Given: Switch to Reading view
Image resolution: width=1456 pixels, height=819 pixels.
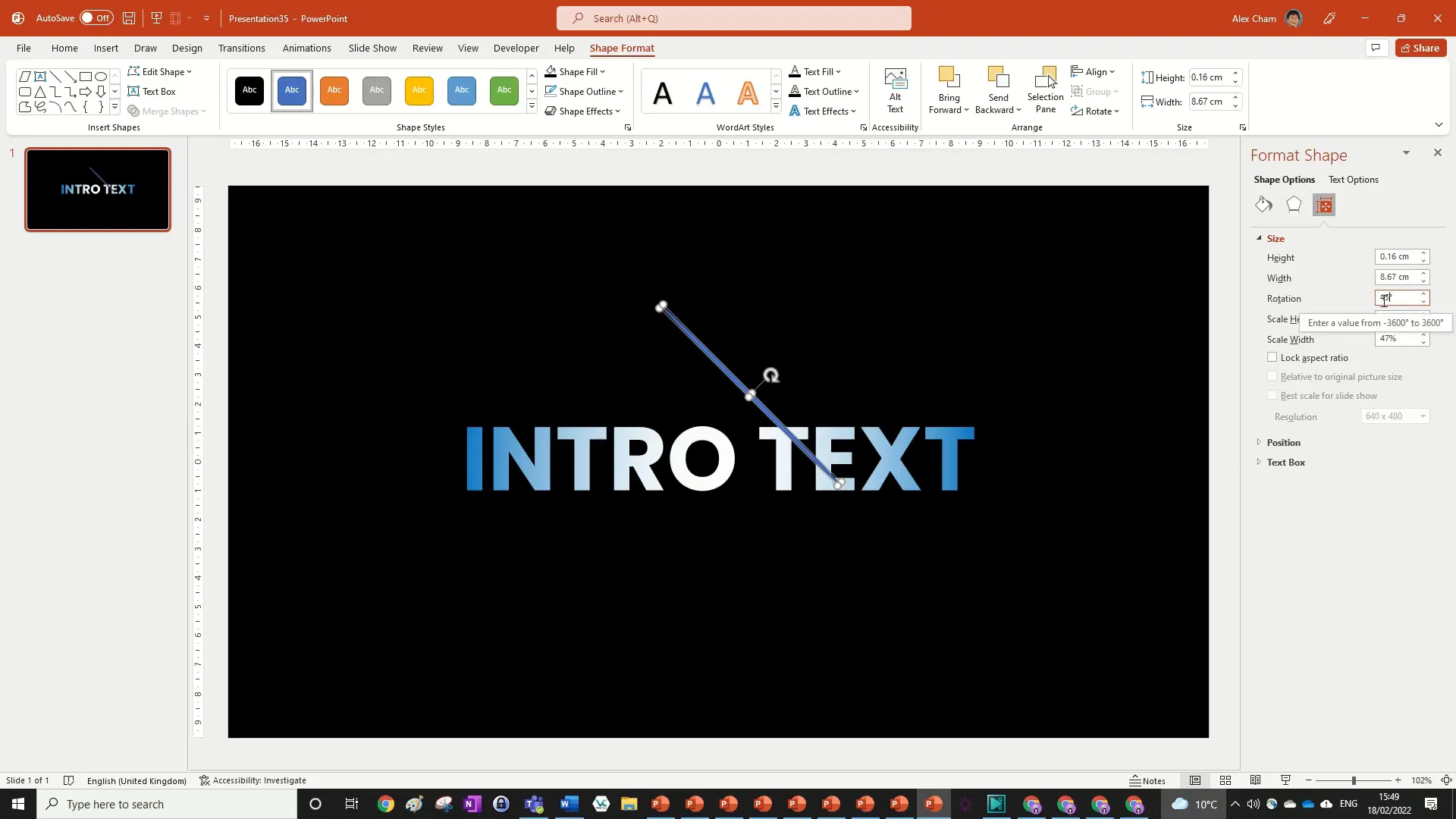Looking at the screenshot, I should coord(1256,780).
